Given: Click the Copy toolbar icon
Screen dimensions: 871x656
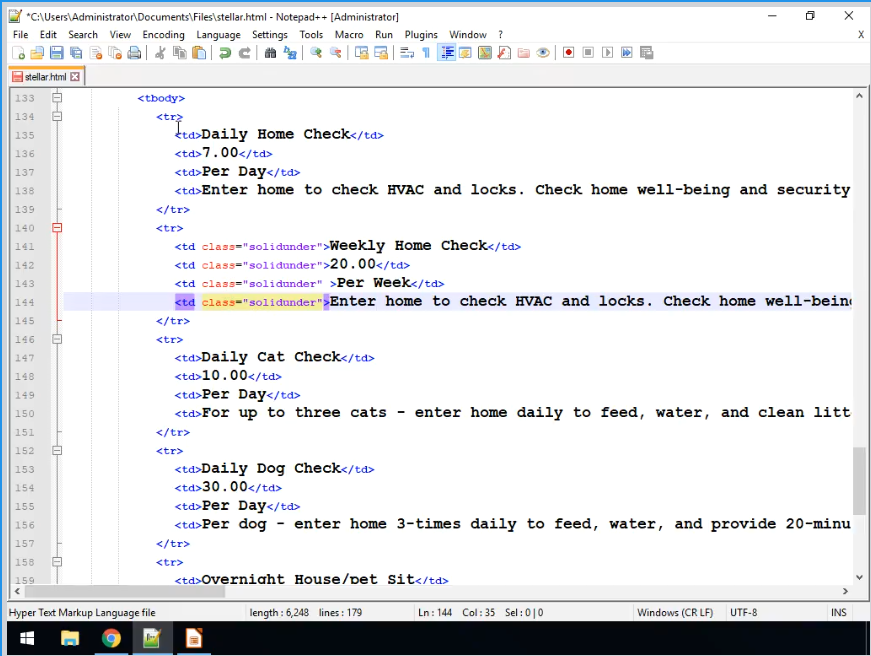Looking at the screenshot, I should 179,53.
